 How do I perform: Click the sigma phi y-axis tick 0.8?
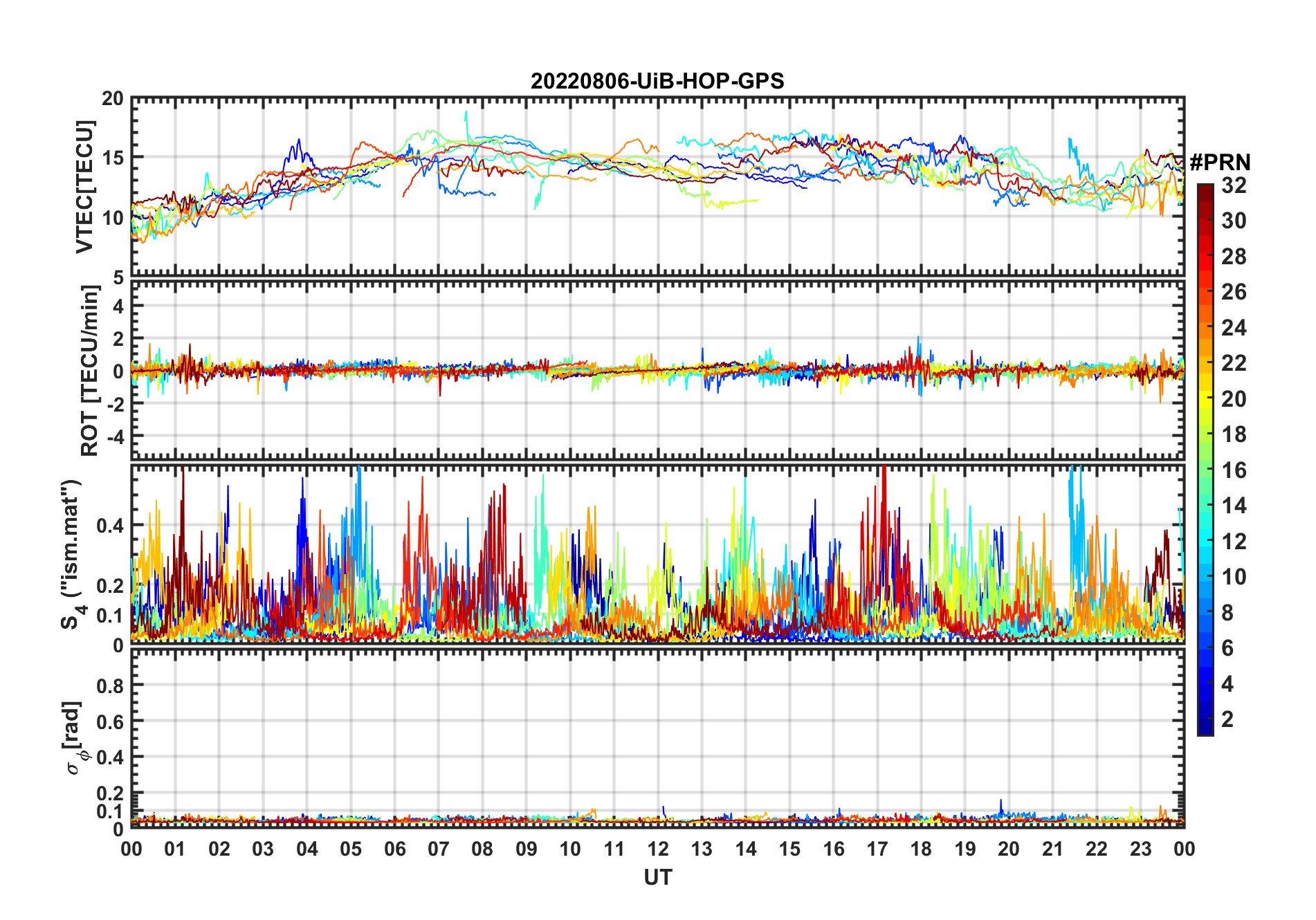click(110, 686)
